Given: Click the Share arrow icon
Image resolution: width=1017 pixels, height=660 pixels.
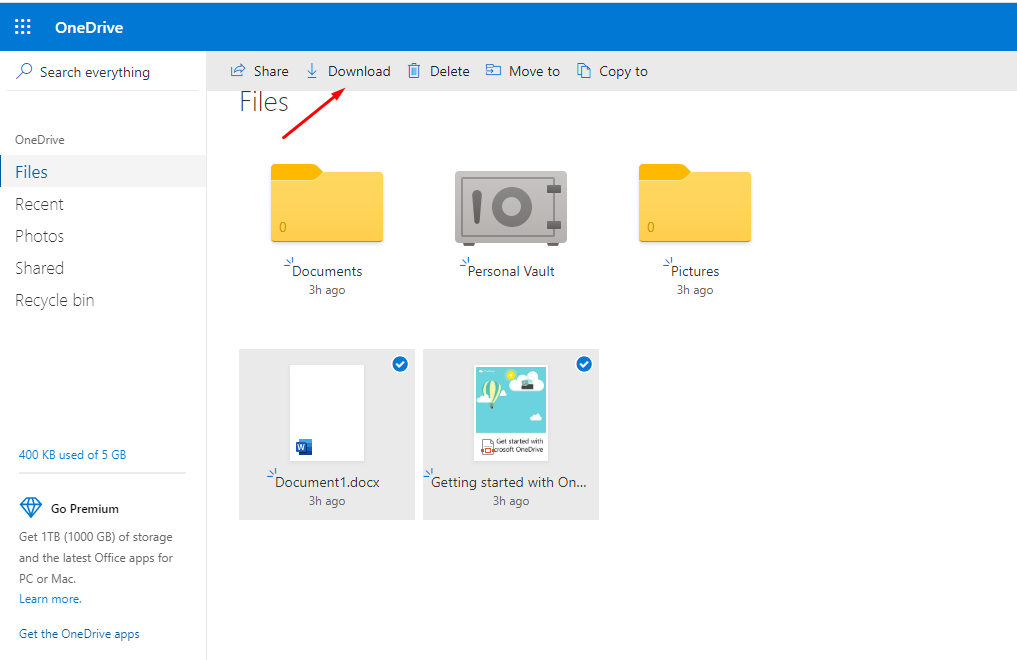Looking at the screenshot, I should point(238,71).
